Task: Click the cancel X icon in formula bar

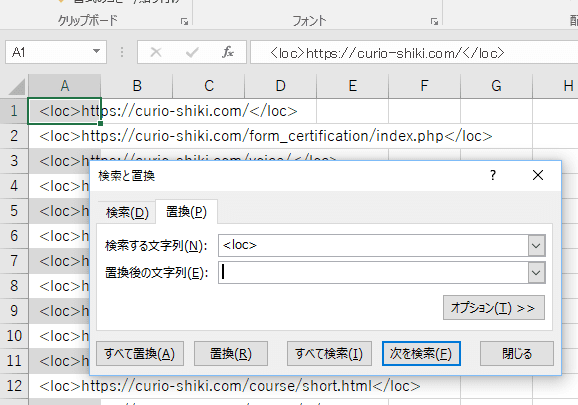Action: pyautogui.click(x=156, y=52)
